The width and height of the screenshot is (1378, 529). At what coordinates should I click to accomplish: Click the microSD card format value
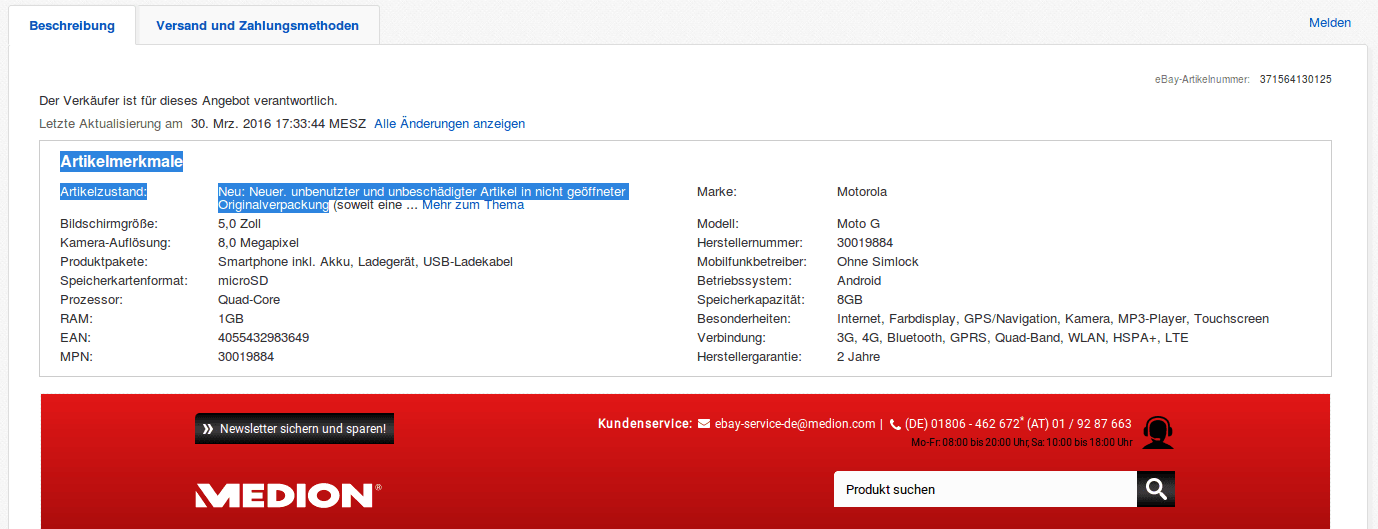click(x=243, y=281)
